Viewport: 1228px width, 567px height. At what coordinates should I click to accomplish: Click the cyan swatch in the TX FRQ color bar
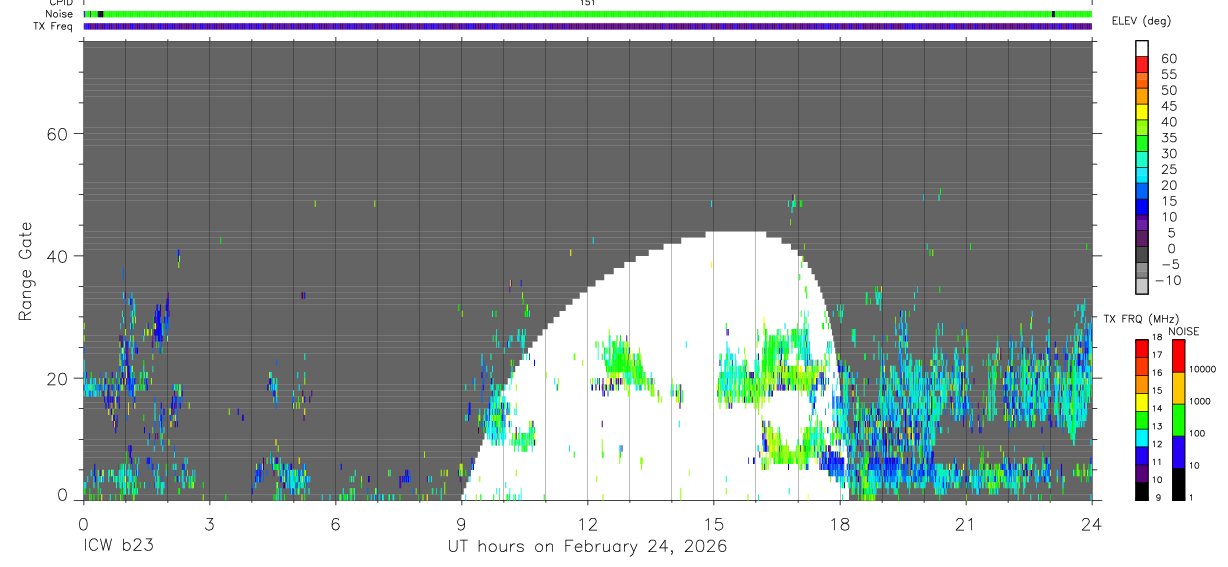pos(1141,437)
